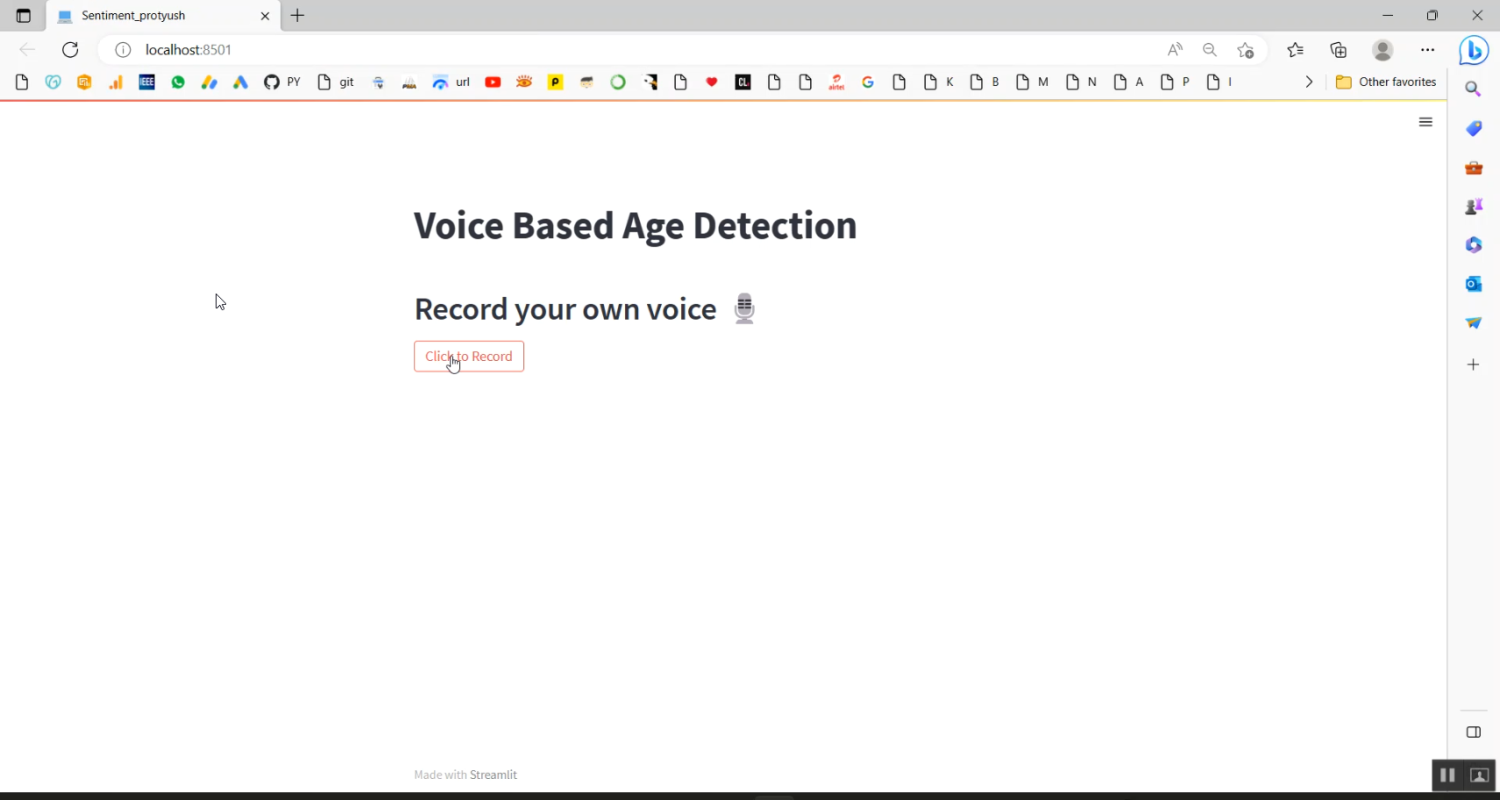Screen dimensions: 1500x800
Task: Open browser Settings and more menu
Action: tap(1427, 50)
